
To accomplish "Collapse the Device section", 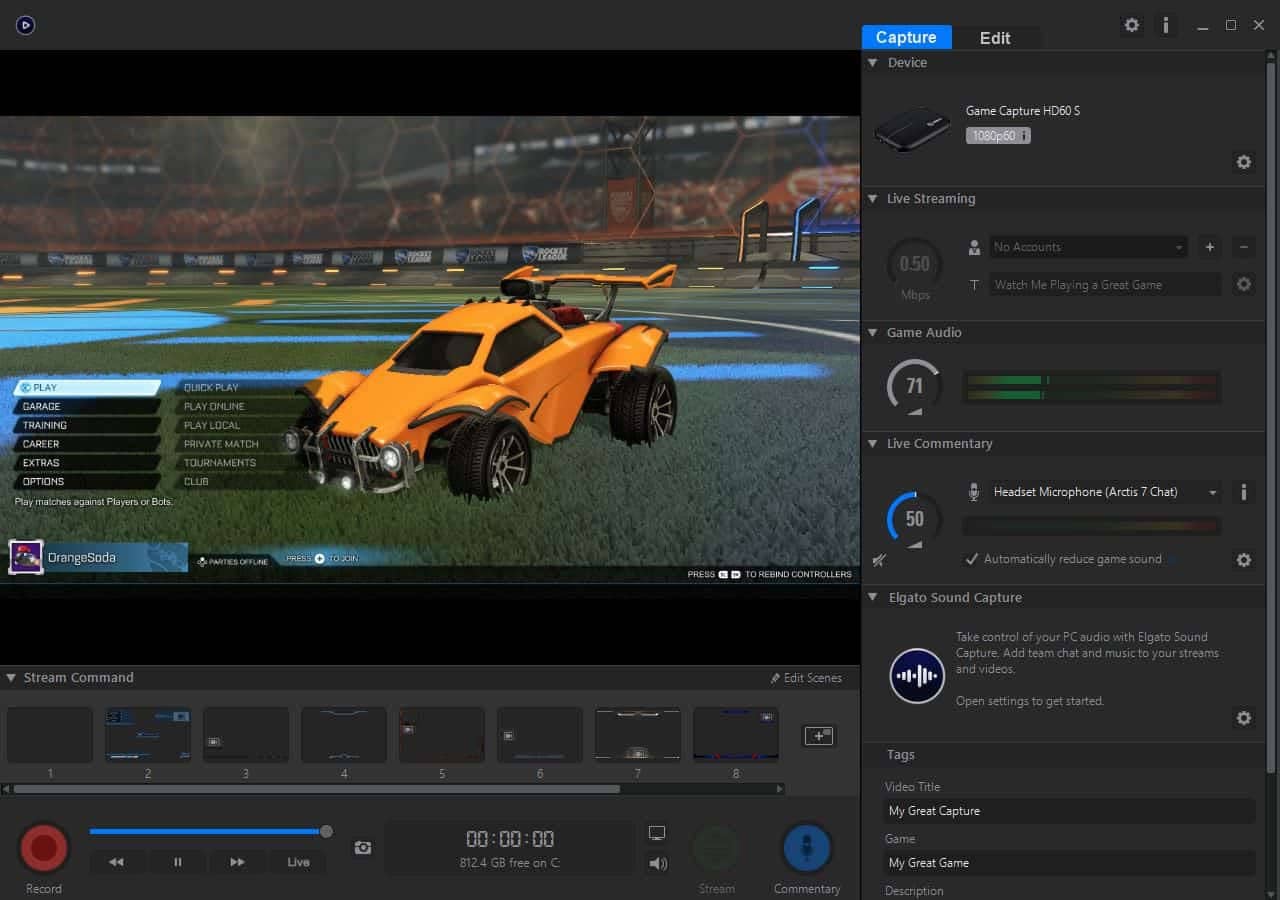I will pyautogui.click(x=873, y=62).
